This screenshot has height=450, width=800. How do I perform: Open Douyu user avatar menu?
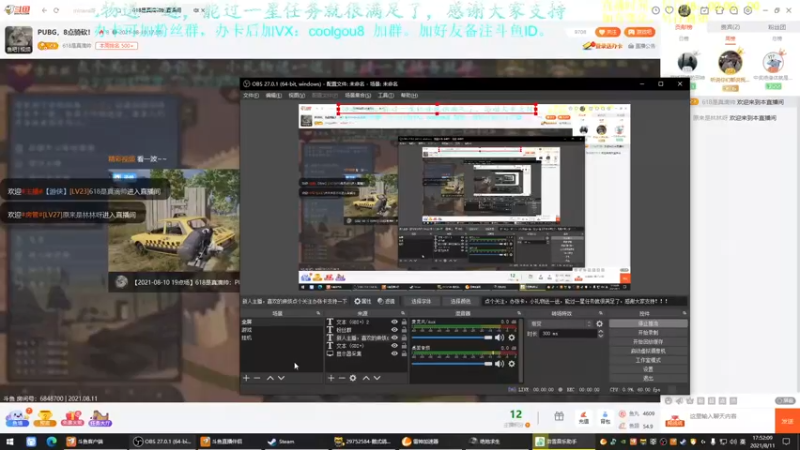coord(685,10)
